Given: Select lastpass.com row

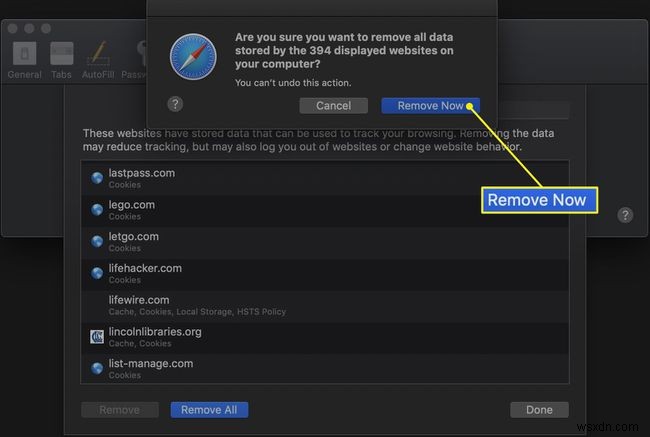Looking at the screenshot, I should tap(325, 178).
